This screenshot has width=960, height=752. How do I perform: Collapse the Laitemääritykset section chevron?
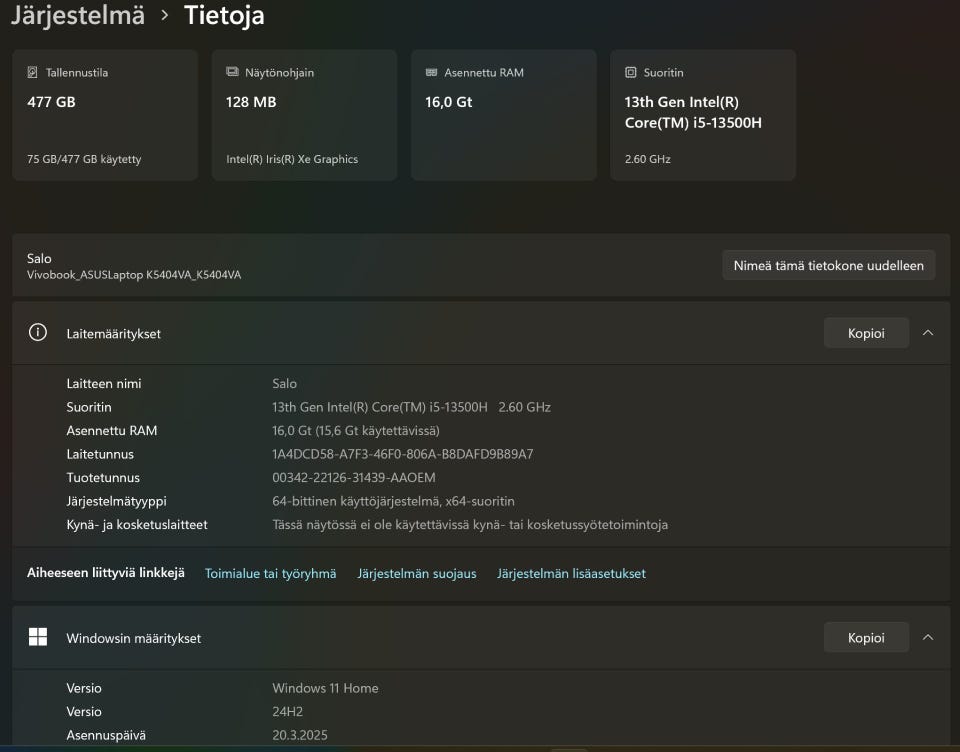(x=928, y=333)
